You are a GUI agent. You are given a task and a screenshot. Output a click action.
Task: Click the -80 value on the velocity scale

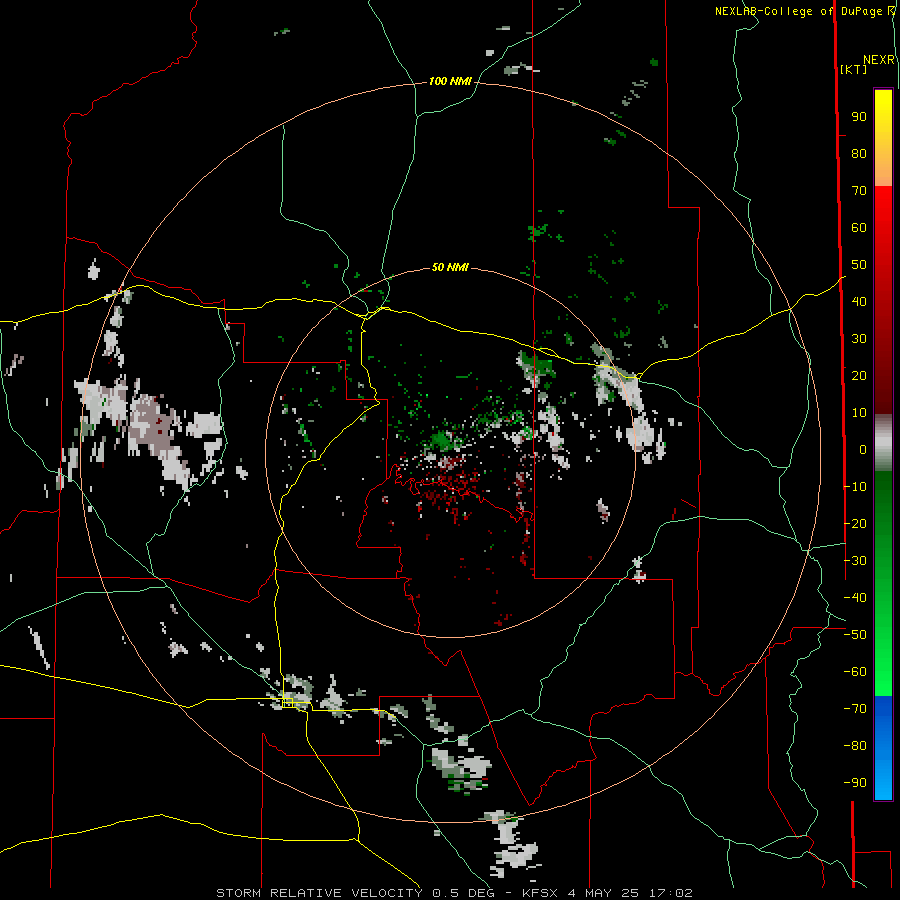coord(855,746)
